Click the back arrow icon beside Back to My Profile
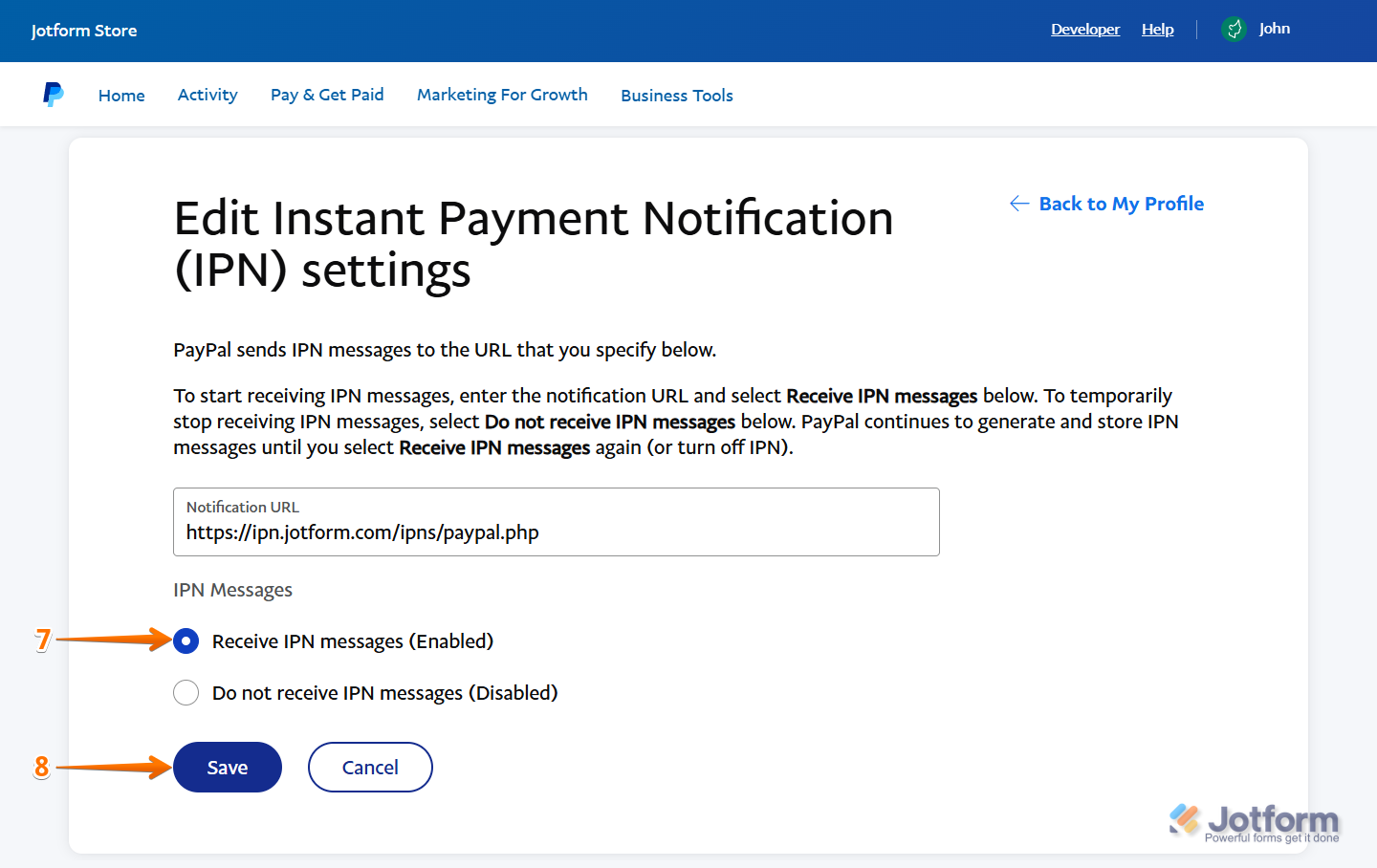Image resolution: width=1377 pixels, height=868 pixels. point(1019,203)
